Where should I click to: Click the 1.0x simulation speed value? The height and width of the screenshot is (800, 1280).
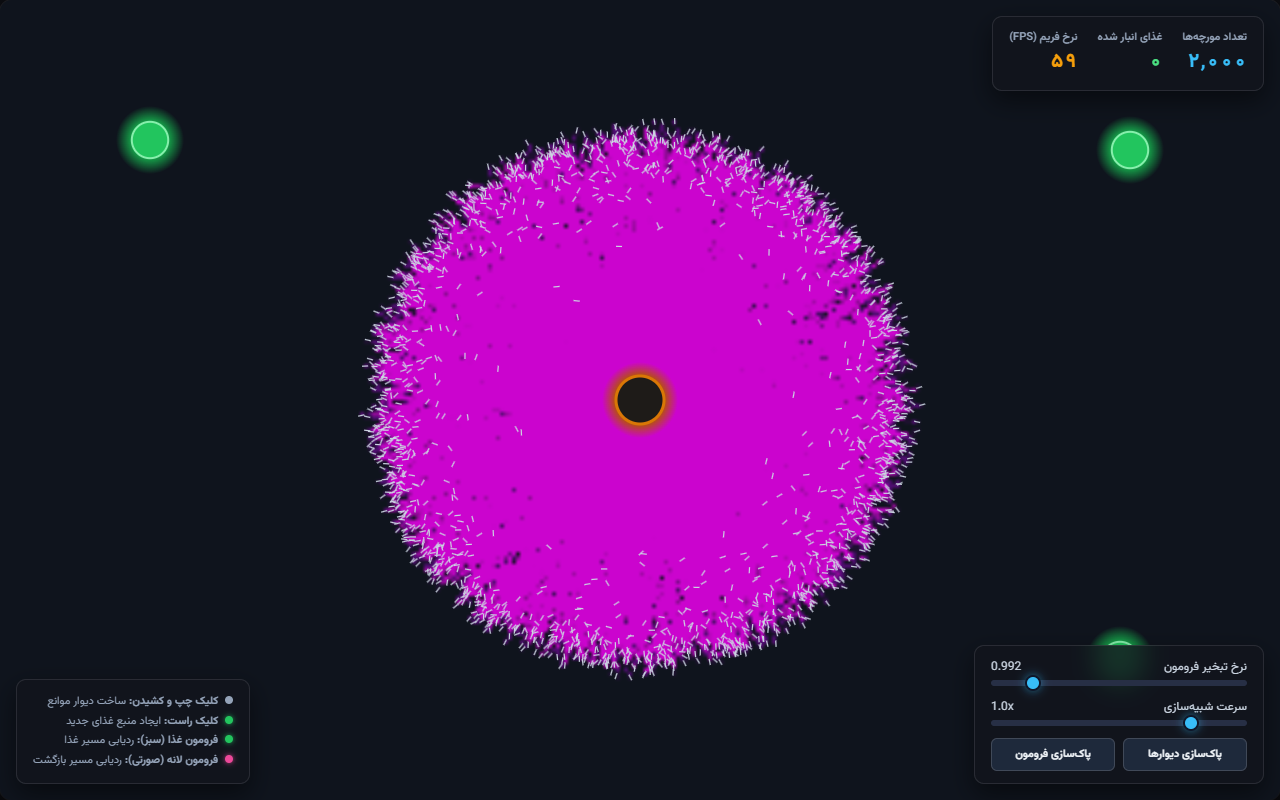(x=1002, y=706)
